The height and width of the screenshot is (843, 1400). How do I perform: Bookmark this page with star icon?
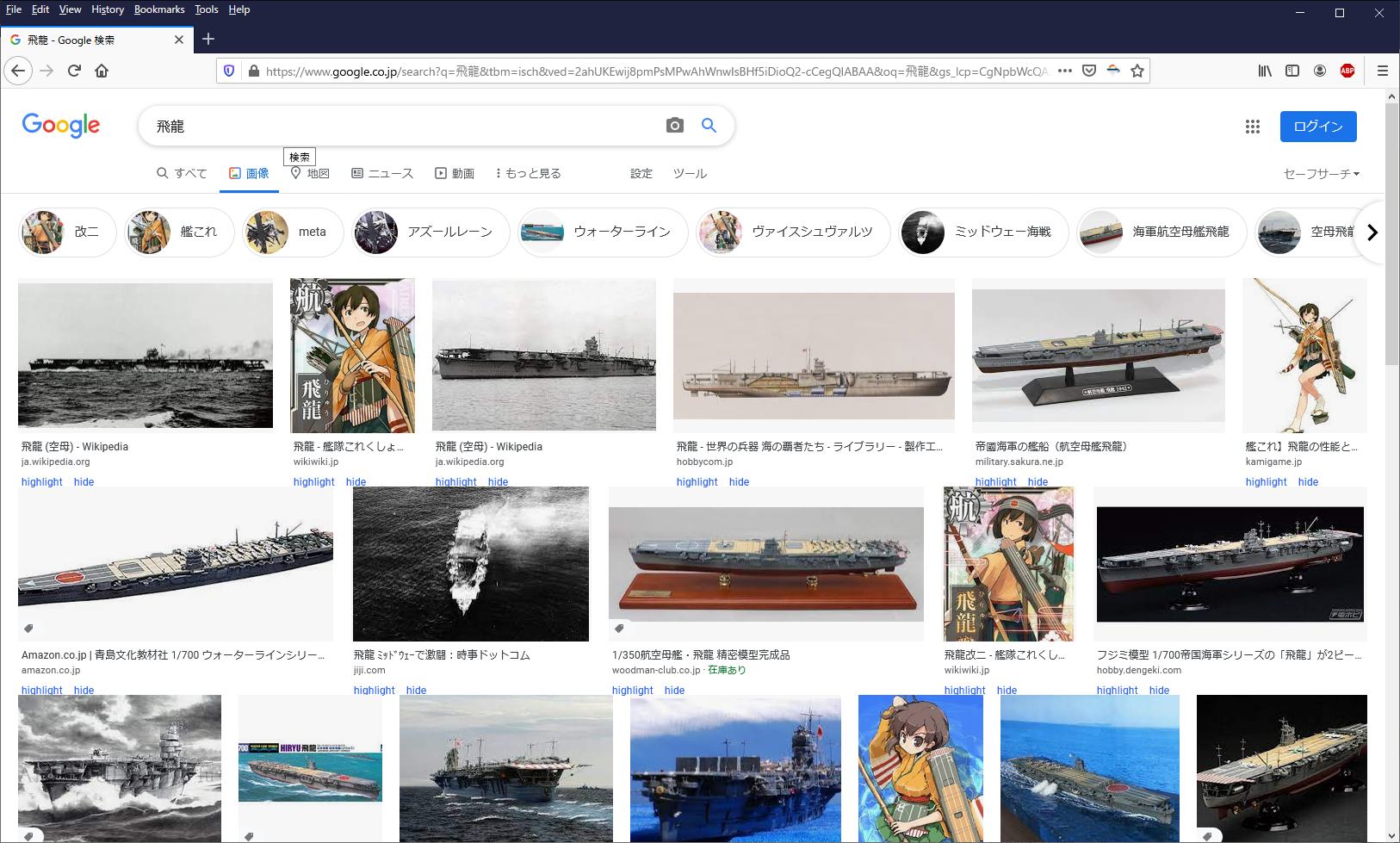[x=1137, y=71]
